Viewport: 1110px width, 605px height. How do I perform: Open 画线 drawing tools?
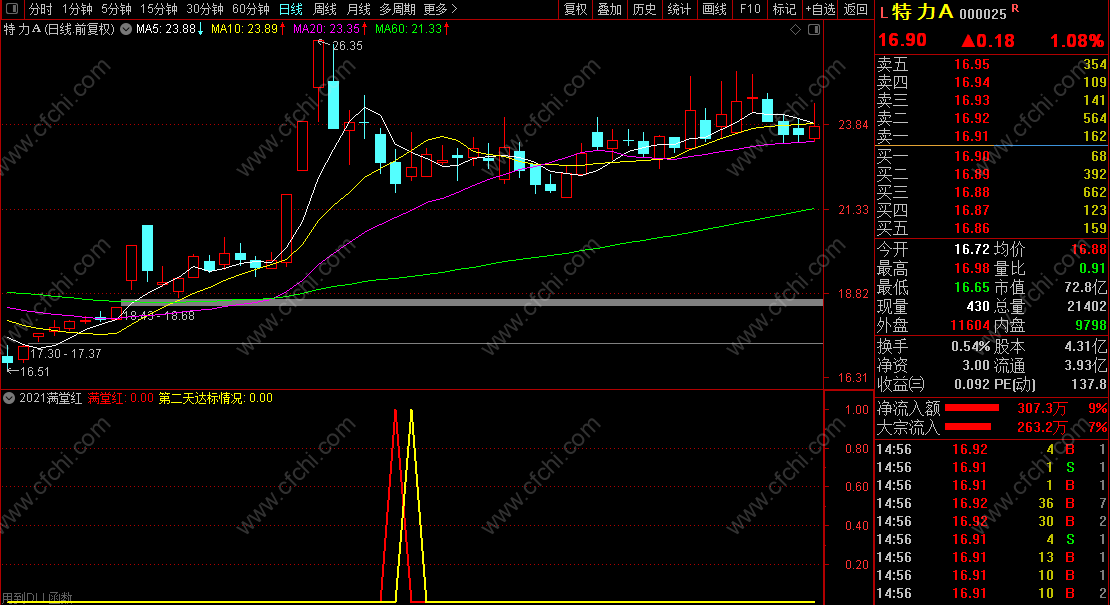coord(714,9)
